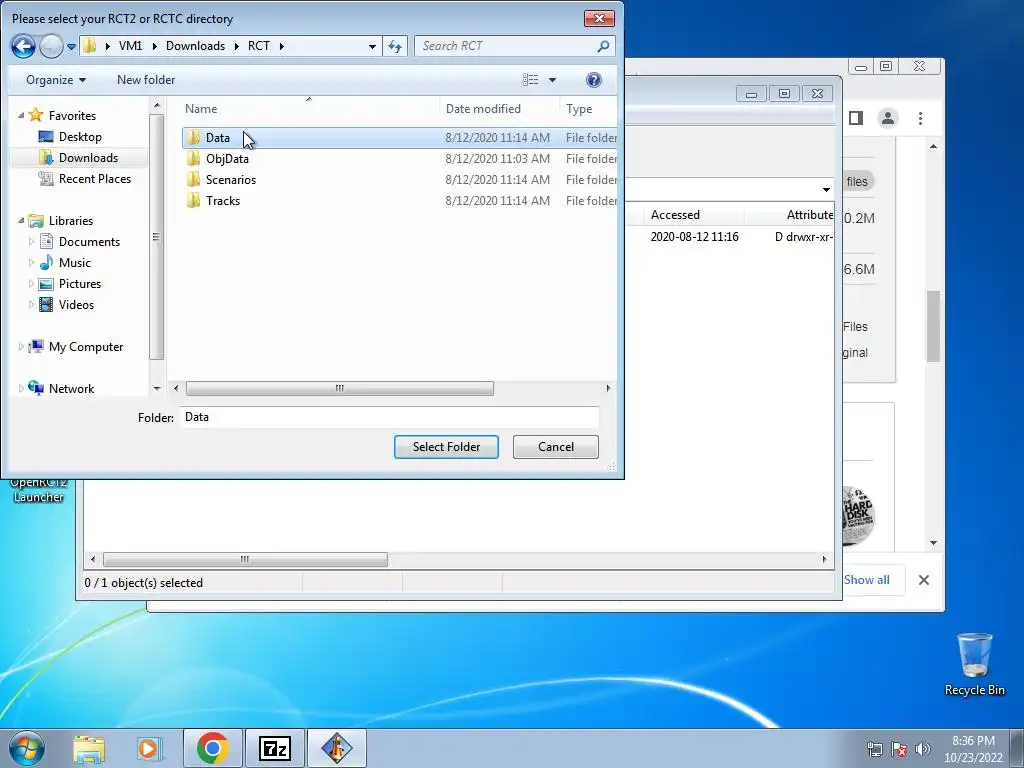This screenshot has width=1024, height=768.
Task: Collapse the Favorites group
Action: [21, 116]
